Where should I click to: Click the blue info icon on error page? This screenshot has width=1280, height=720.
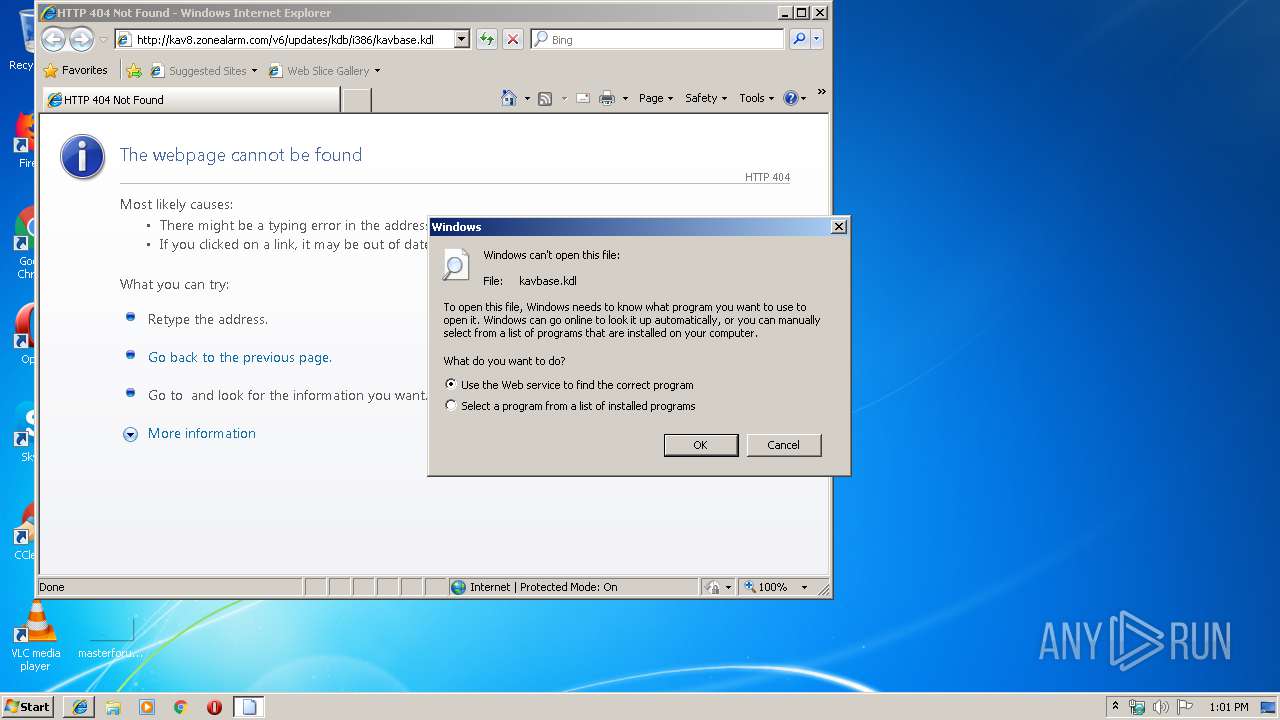tap(82, 158)
